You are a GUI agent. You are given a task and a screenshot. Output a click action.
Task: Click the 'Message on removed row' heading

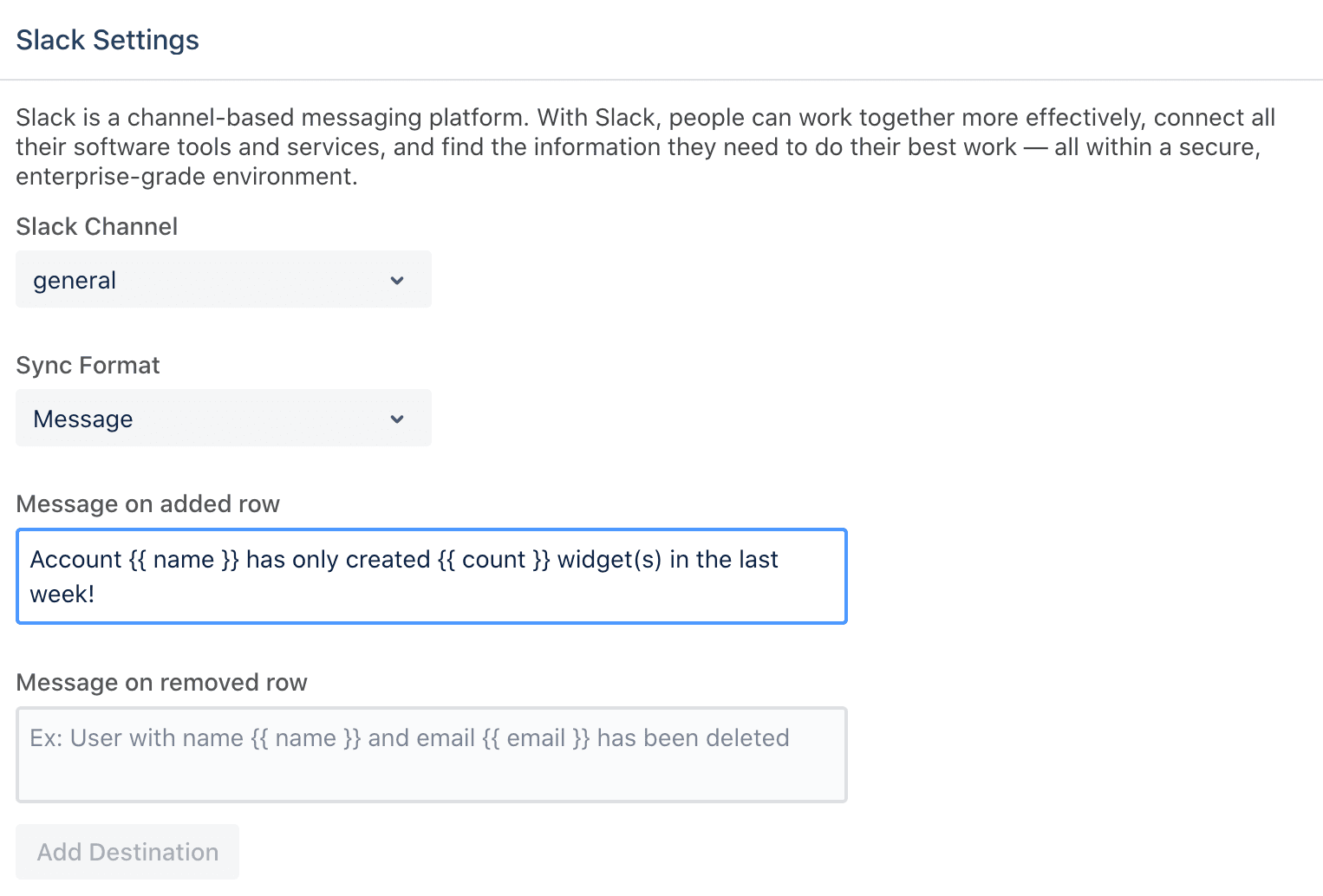pos(161,682)
